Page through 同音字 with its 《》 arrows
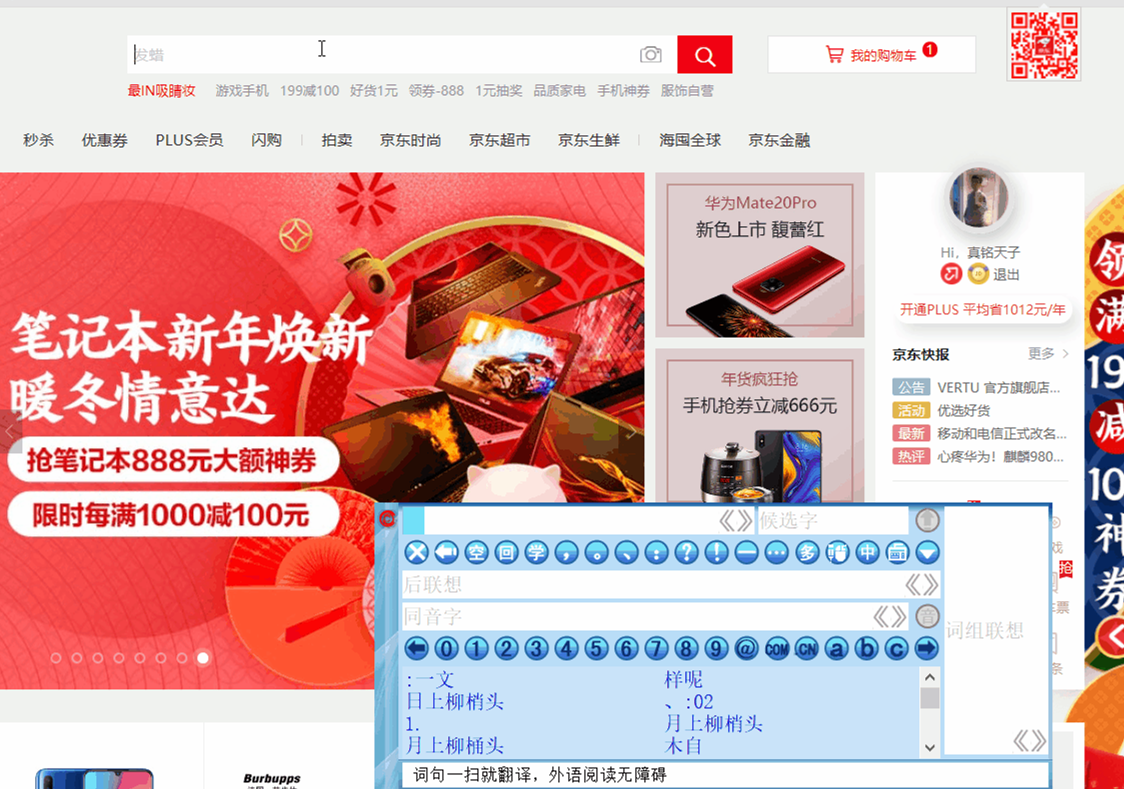This screenshot has width=1124, height=789. pos(890,616)
